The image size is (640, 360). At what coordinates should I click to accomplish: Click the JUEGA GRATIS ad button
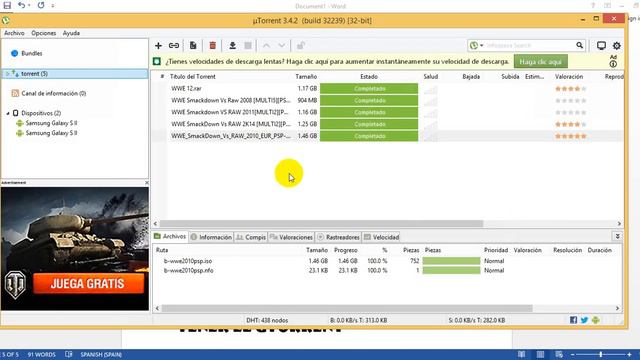tap(88, 284)
